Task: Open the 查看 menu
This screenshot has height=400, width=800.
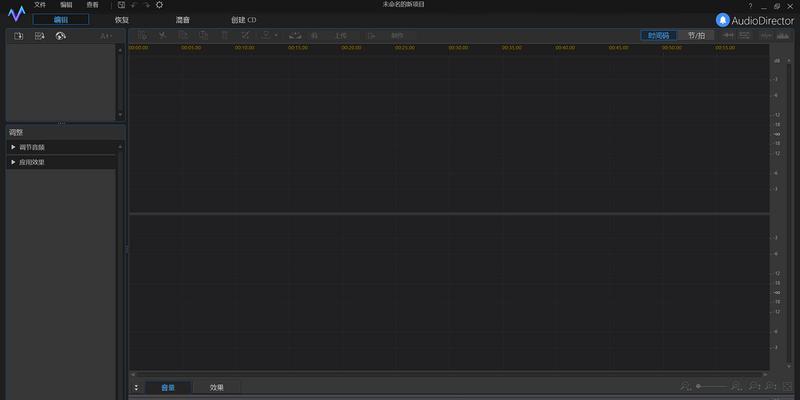Action: coord(92,5)
